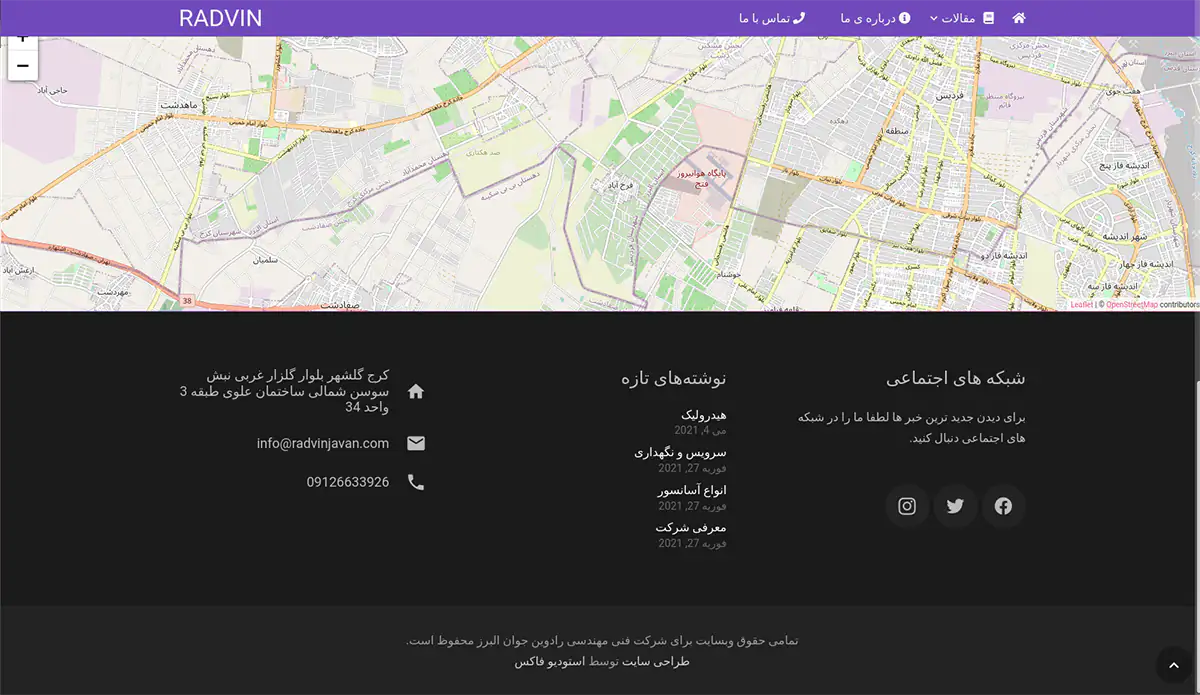Viewport: 1200px width, 695px height.
Task: Click the envelope icon beside the email address
Action: [416, 443]
